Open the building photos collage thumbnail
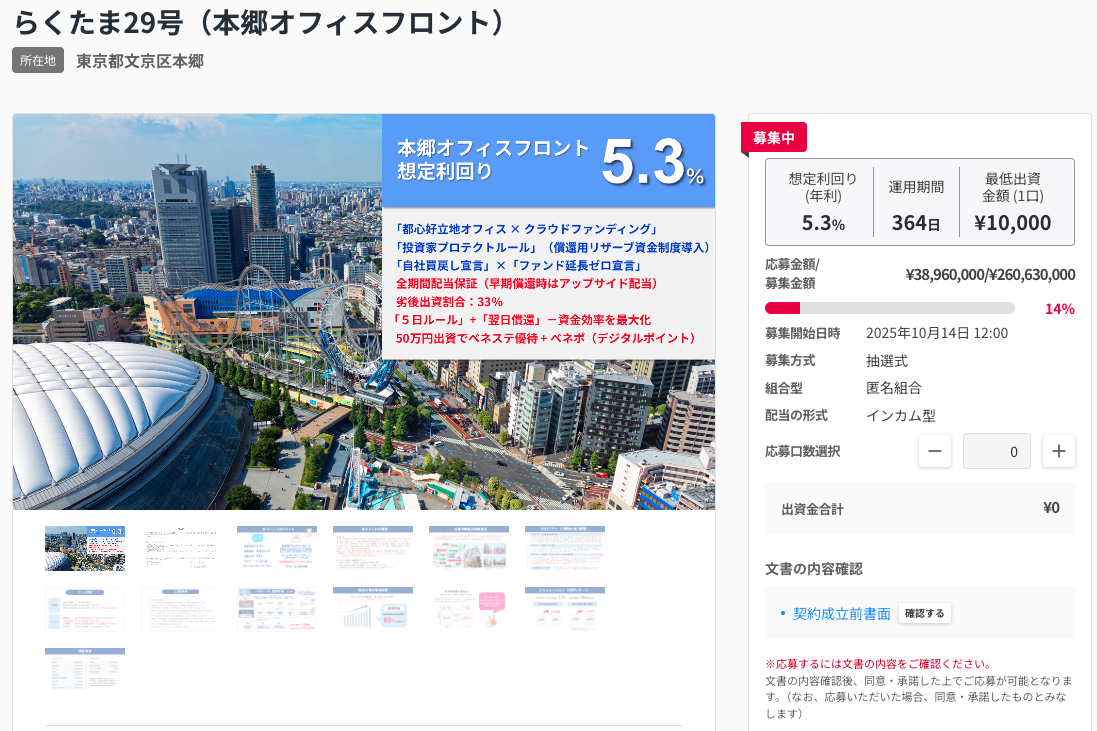 (469, 548)
